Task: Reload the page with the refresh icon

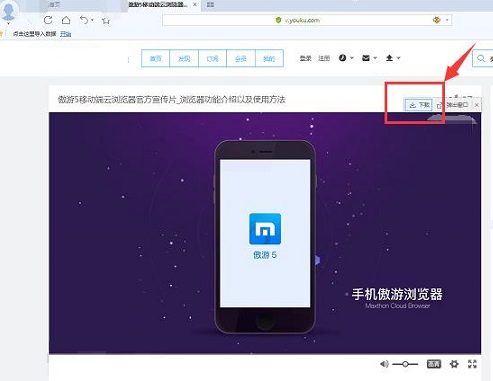Action: pos(48,20)
